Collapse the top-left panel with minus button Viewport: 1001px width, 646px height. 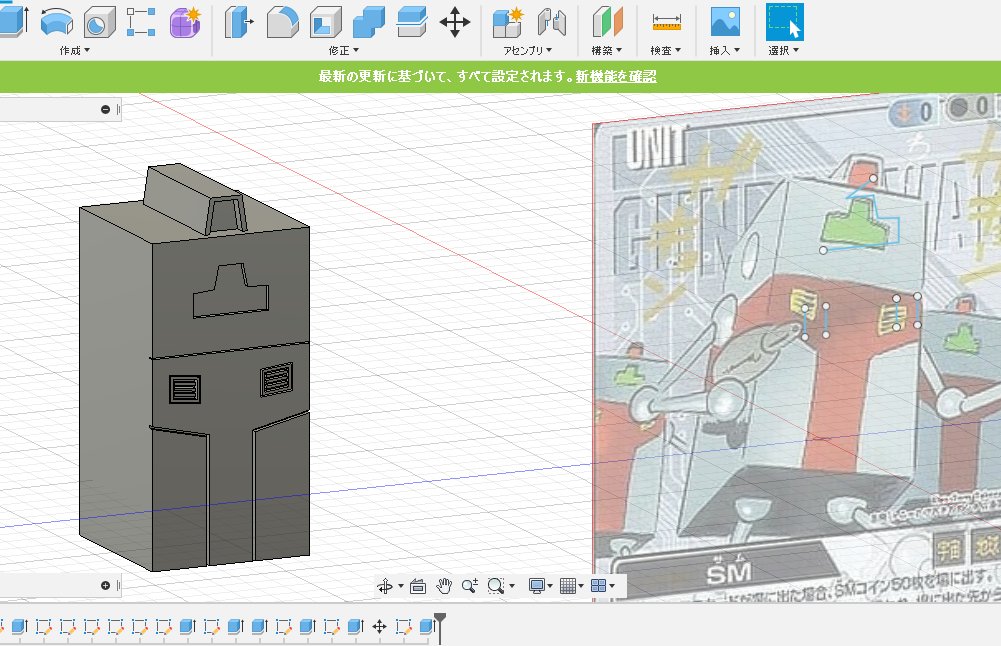point(105,110)
